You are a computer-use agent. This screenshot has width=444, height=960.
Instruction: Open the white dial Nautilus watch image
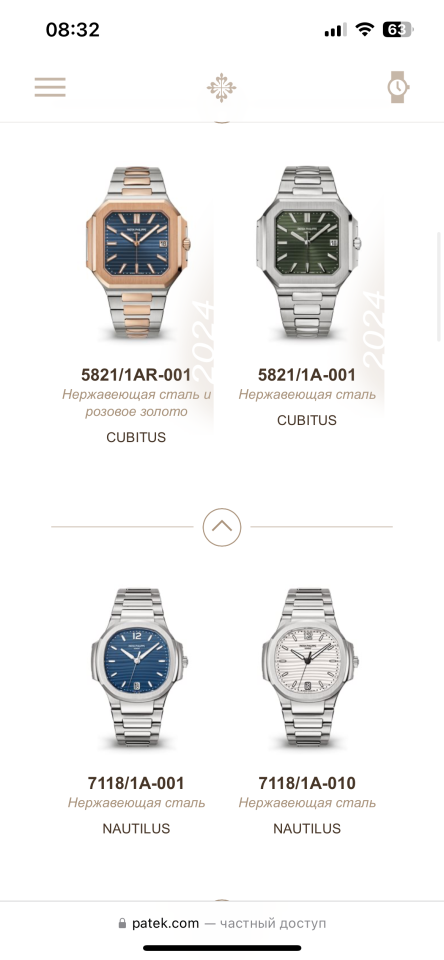pos(307,669)
